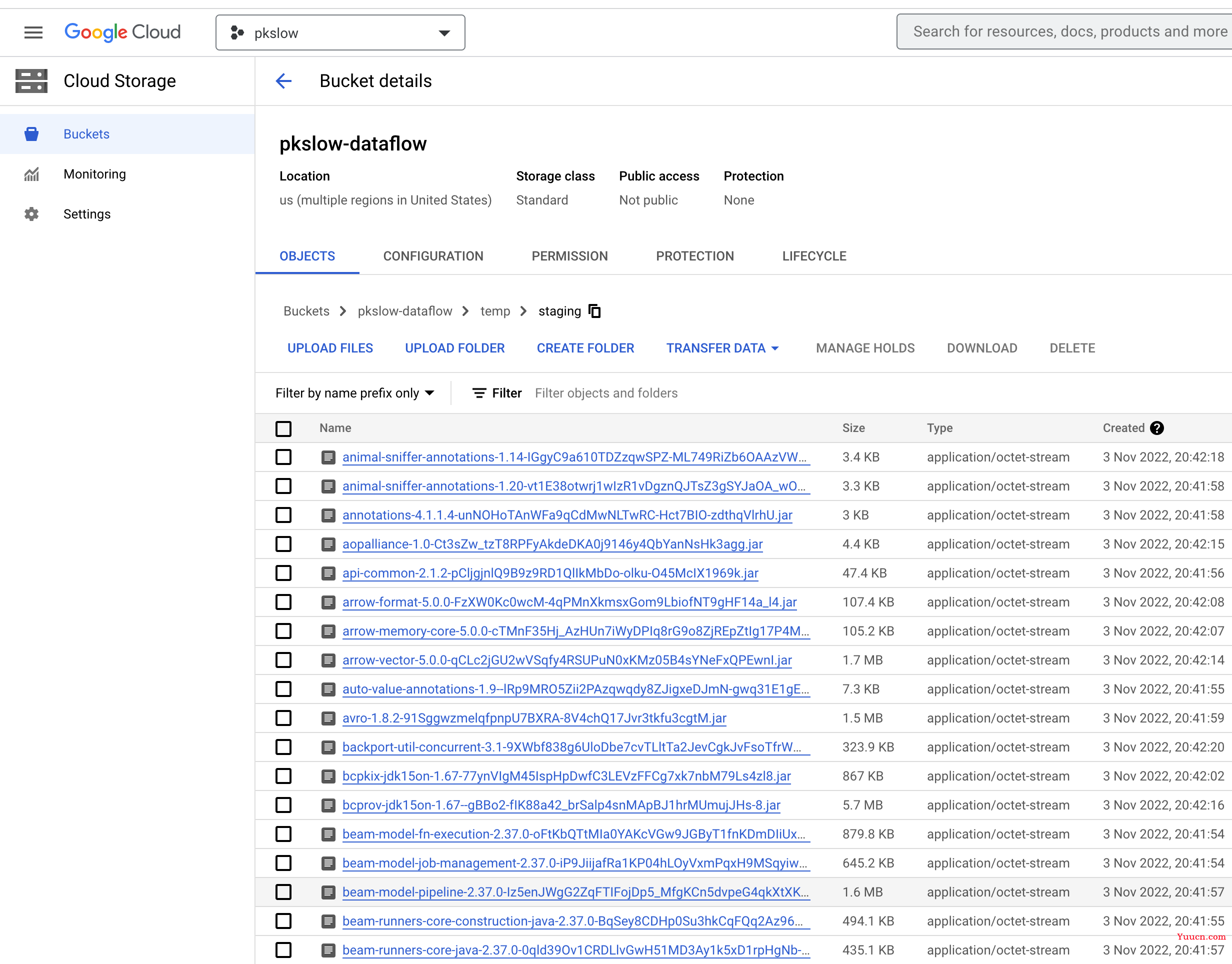Viewport: 1232px width, 964px height.
Task: Select the aopalliance-1.0 row checkbox
Action: point(283,544)
